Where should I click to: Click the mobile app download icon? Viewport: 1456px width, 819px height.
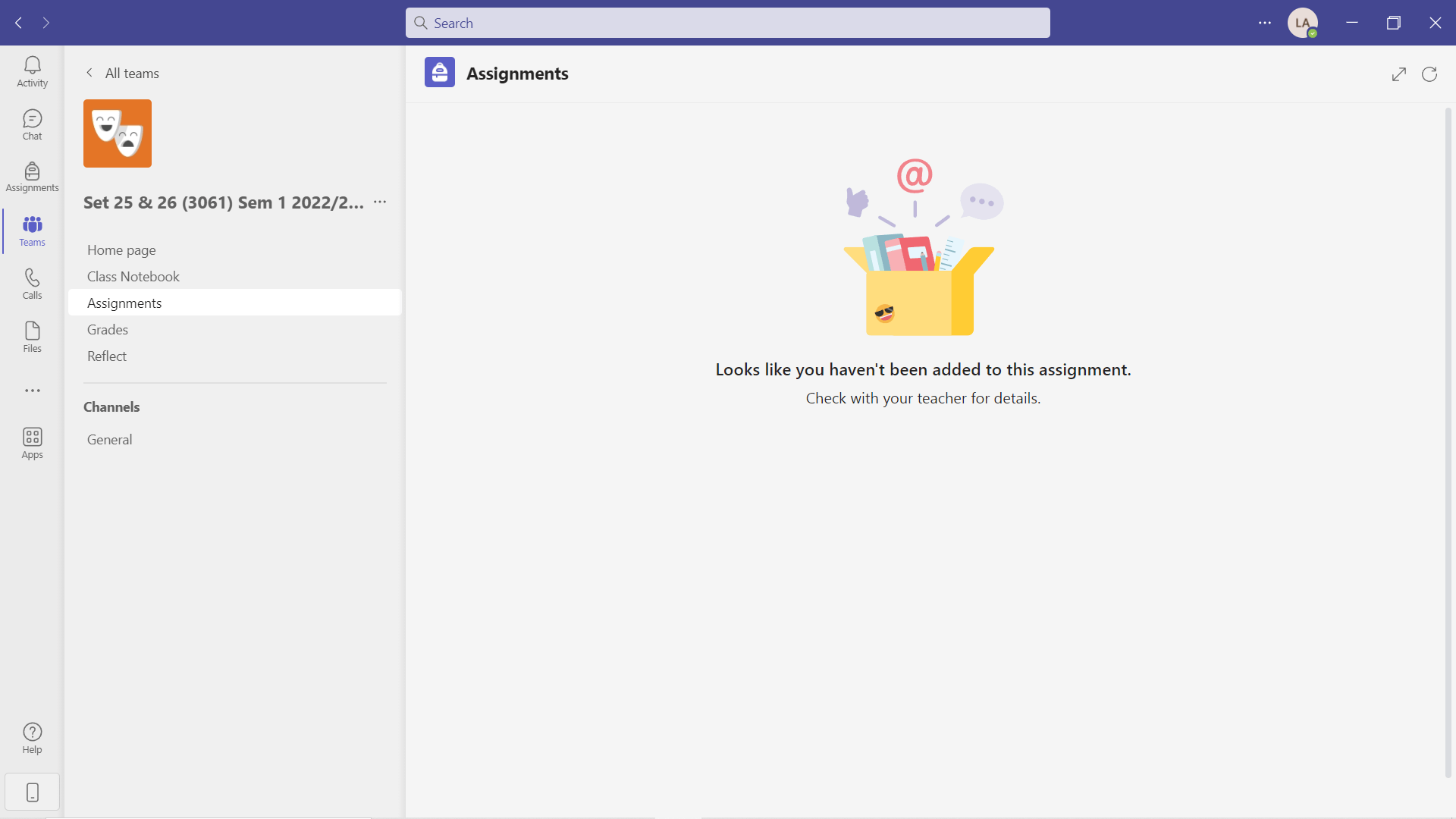[32, 792]
